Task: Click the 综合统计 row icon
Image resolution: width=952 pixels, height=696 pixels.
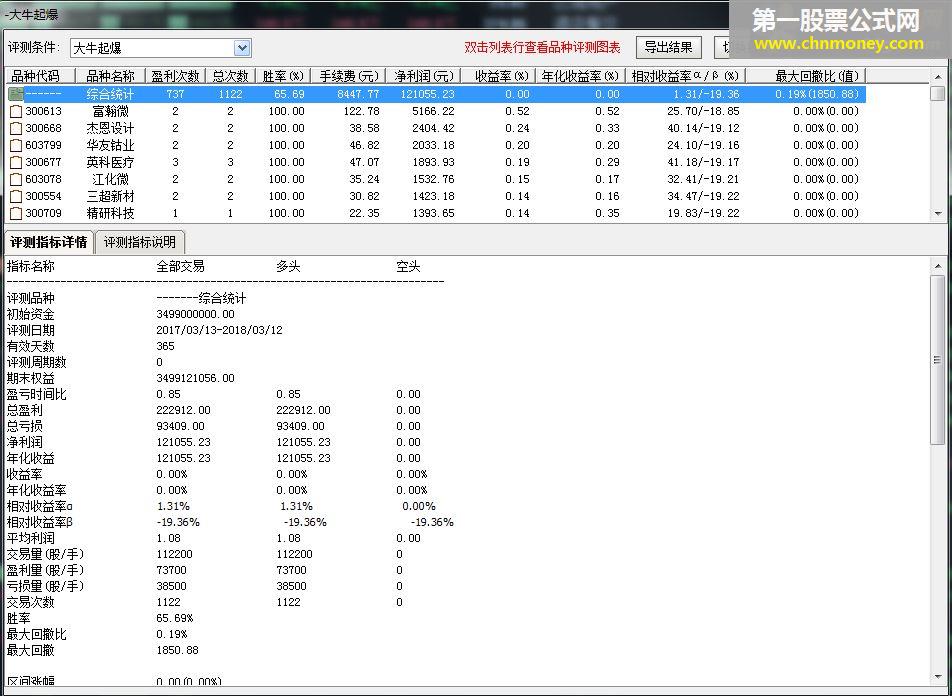Action: pyautogui.click(x=16, y=94)
